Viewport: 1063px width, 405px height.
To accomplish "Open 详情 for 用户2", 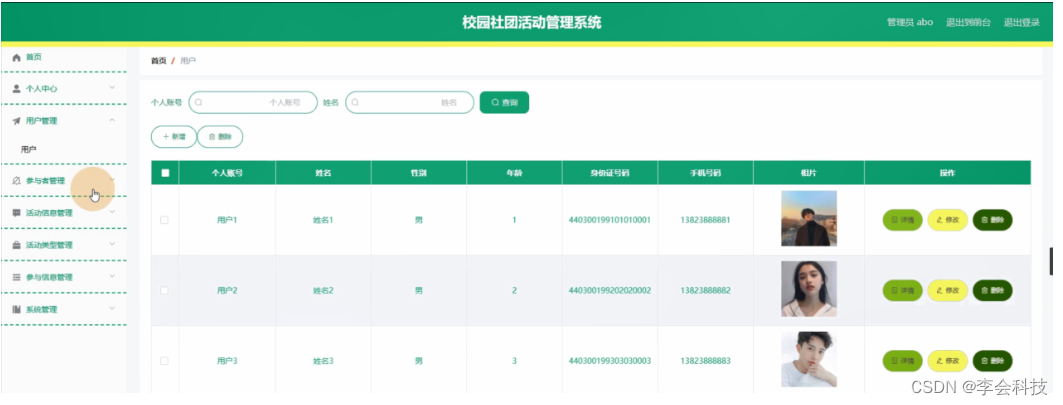I will click(902, 290).
